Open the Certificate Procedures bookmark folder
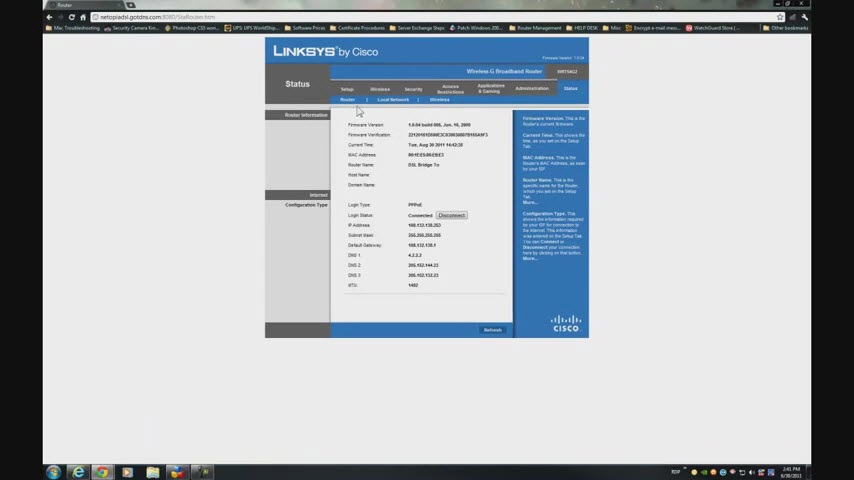This screenshot has width=854, height=480. [357, 28]
